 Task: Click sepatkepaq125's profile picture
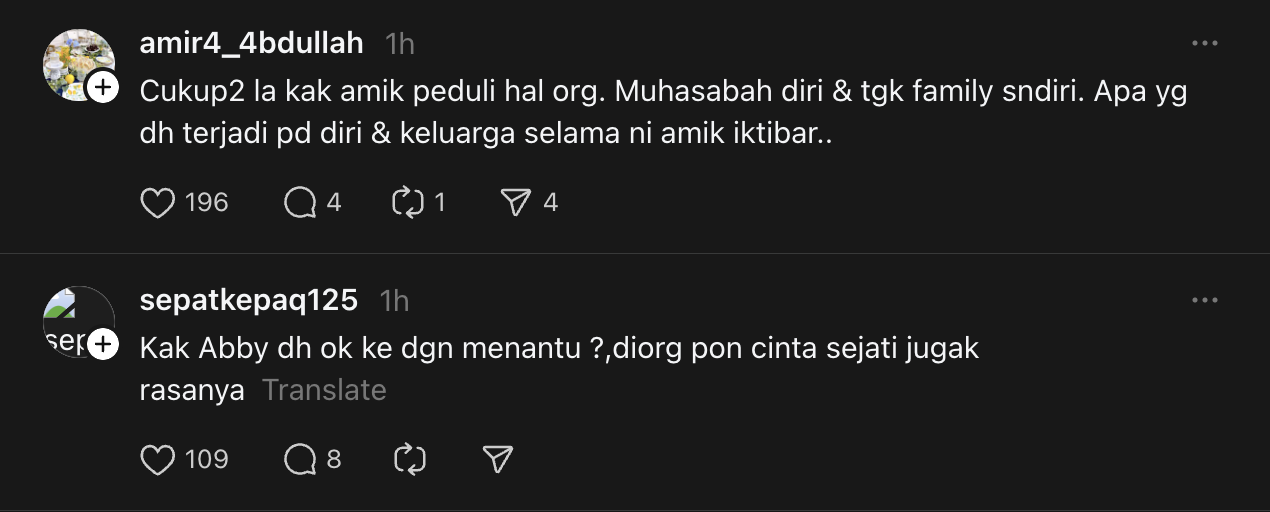(x=72, y=320)
